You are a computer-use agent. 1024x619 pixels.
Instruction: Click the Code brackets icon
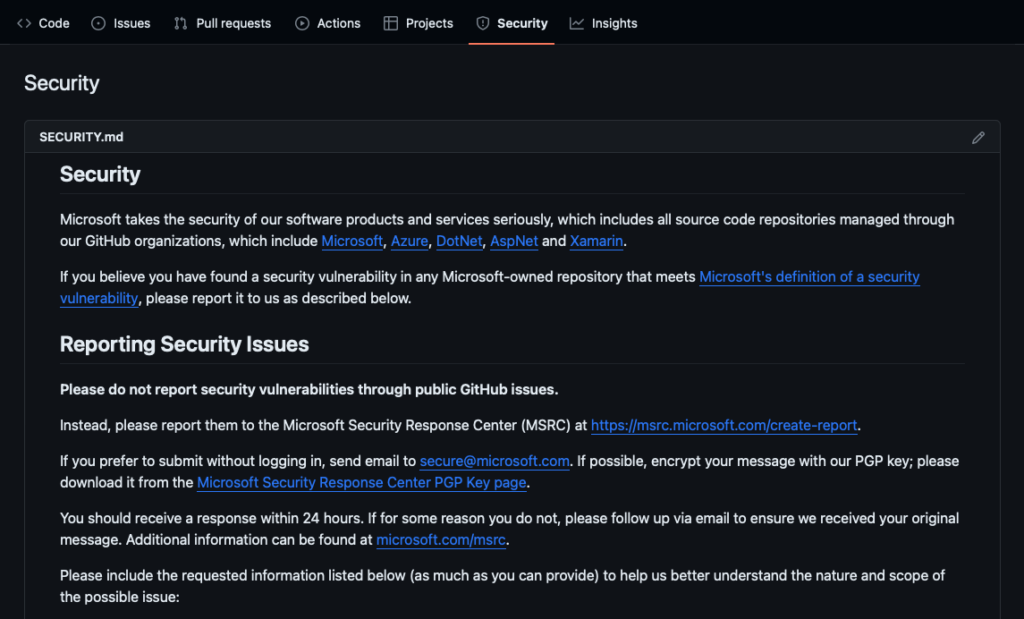coord(24,23)
